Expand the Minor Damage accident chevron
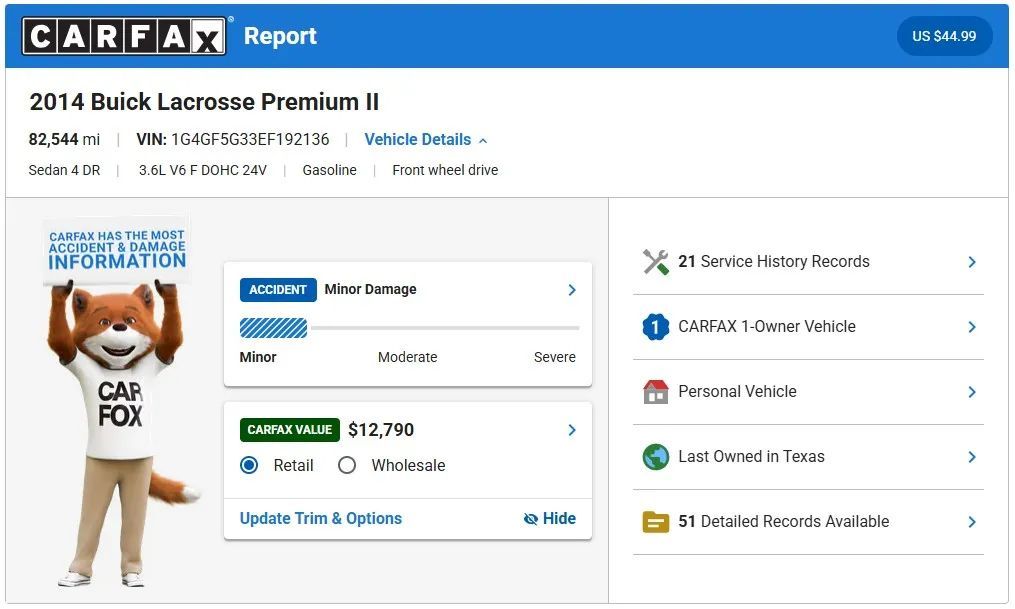Image resolution: width=1015 pixels, height=609 pixels. point(572,290)
